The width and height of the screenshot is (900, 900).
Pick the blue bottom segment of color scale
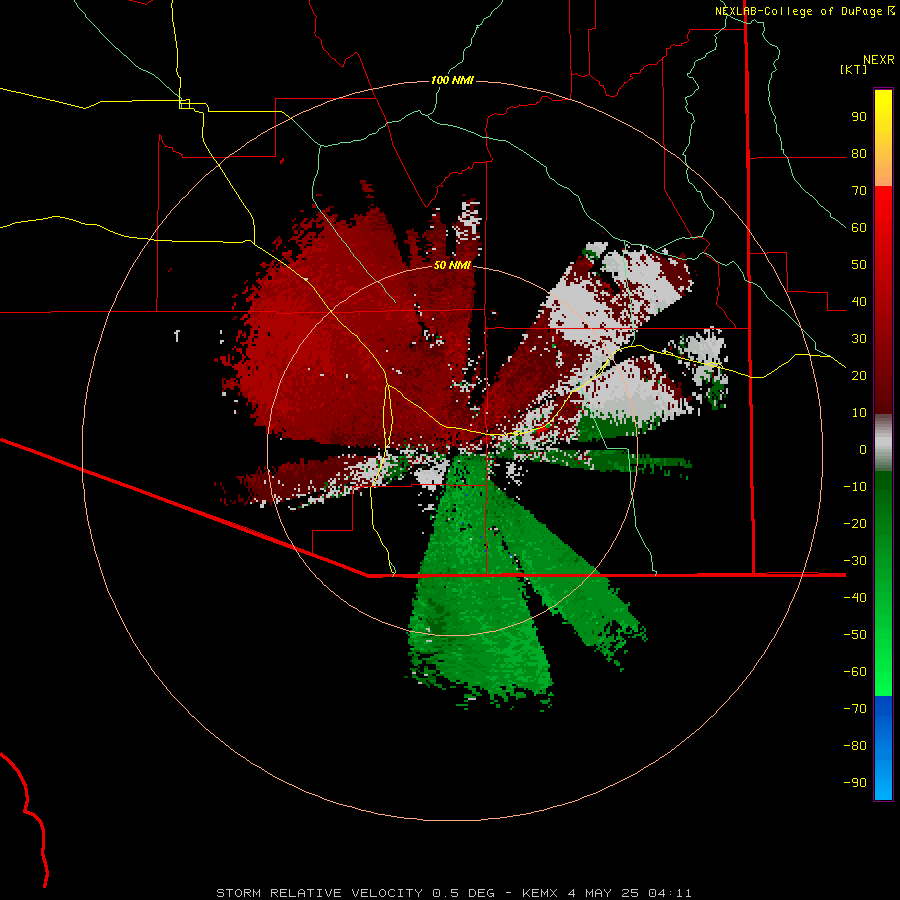pyautogui.click(x=883, y=748)
